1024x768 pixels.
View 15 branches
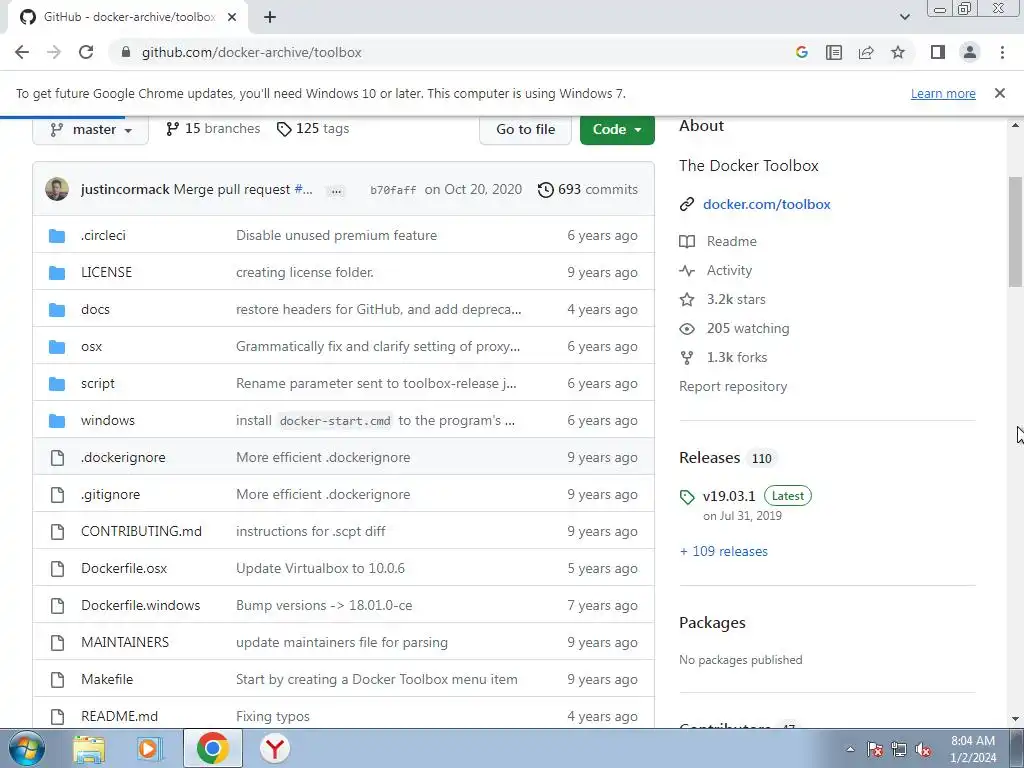213,129
